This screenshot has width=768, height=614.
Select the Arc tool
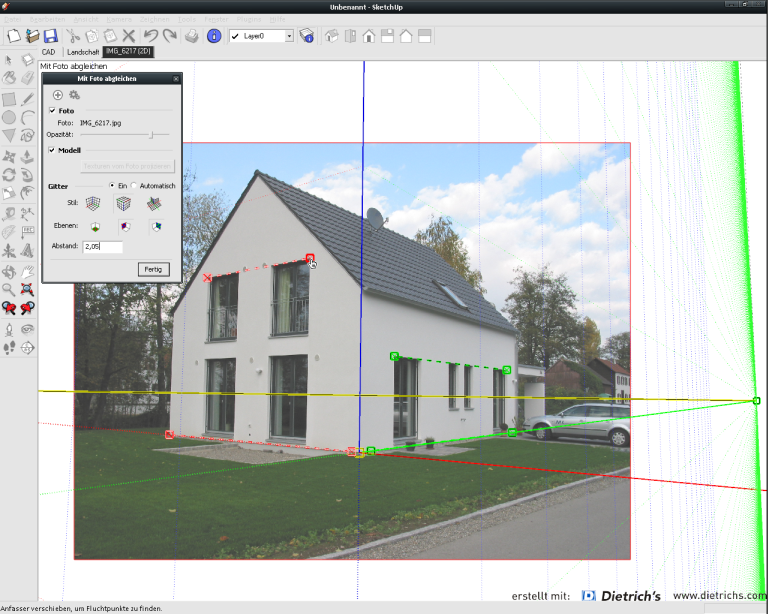click(x=27, y=118)
